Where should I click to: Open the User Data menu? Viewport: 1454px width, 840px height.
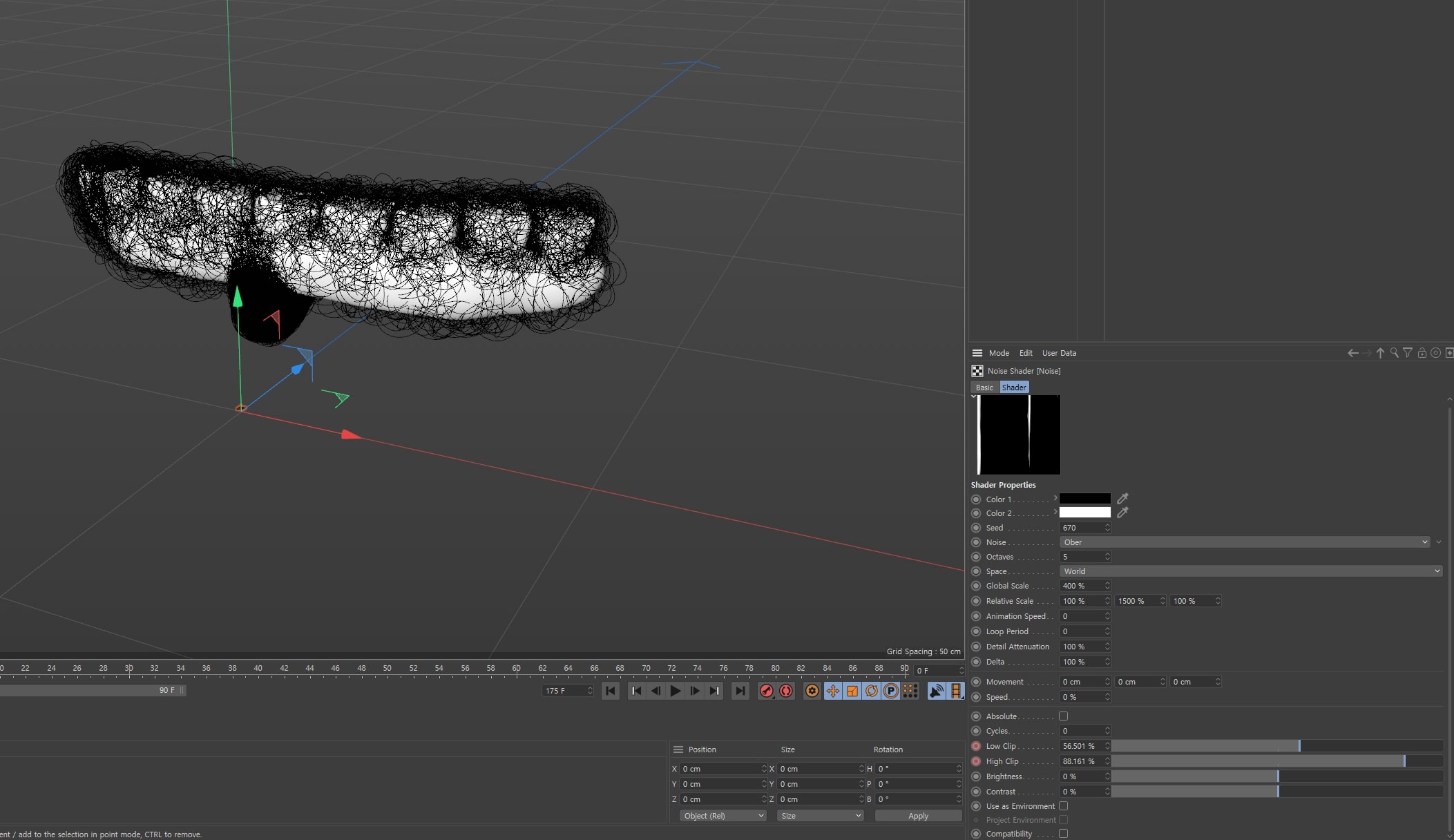pyautogui.click(x=1059, y=353)
